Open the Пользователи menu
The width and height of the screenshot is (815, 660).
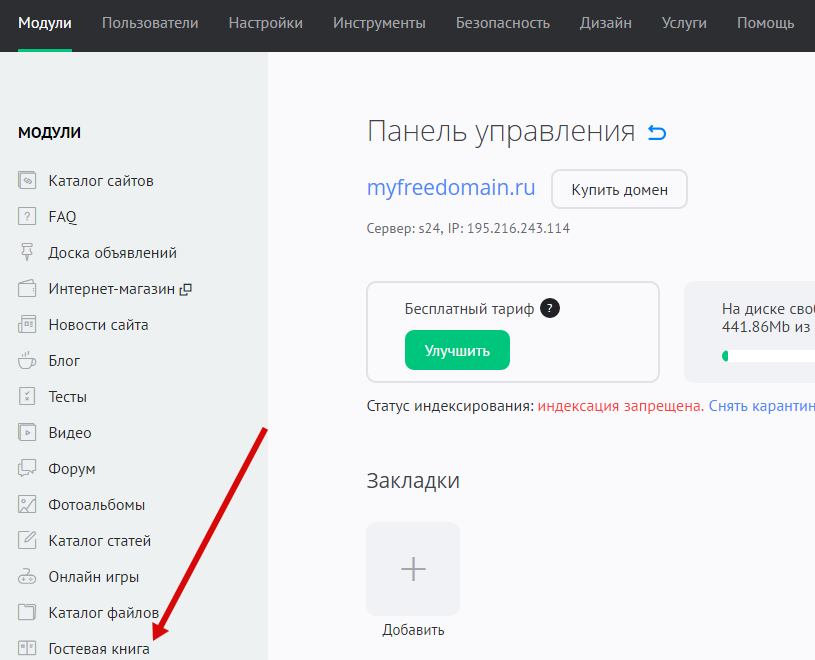point(150,23)
